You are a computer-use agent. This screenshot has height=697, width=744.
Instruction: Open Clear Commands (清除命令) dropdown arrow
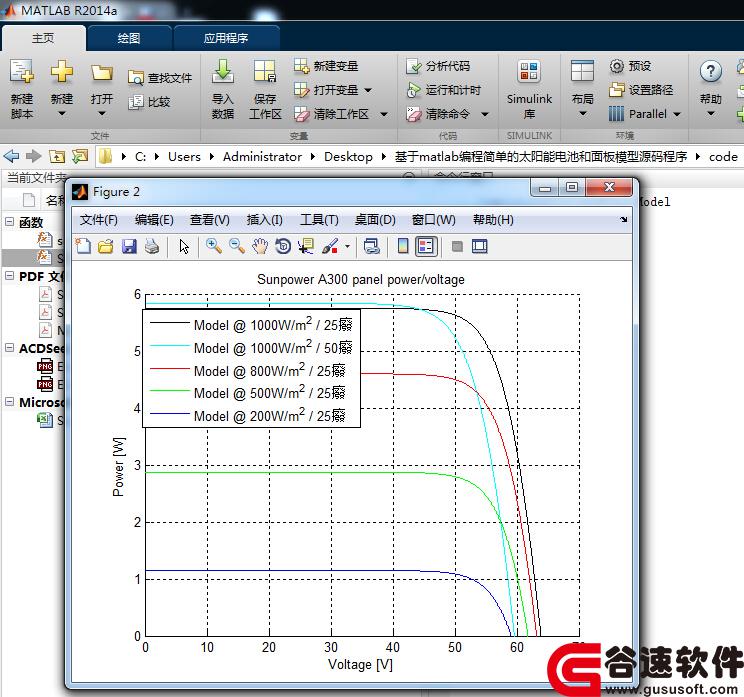484,114
